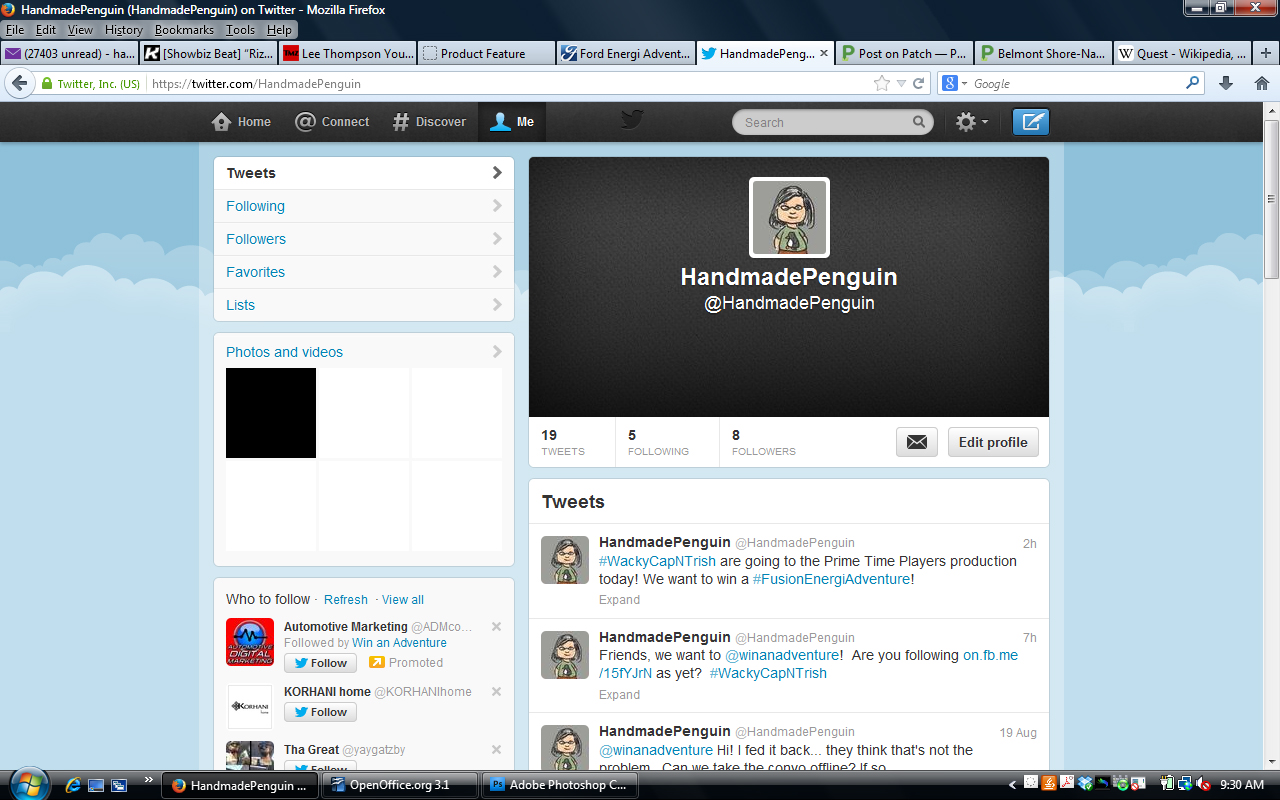Dismiss the Automotive Marketing follow suggestion
This screenshot has width=1280, height=800.
pos(496,627)
